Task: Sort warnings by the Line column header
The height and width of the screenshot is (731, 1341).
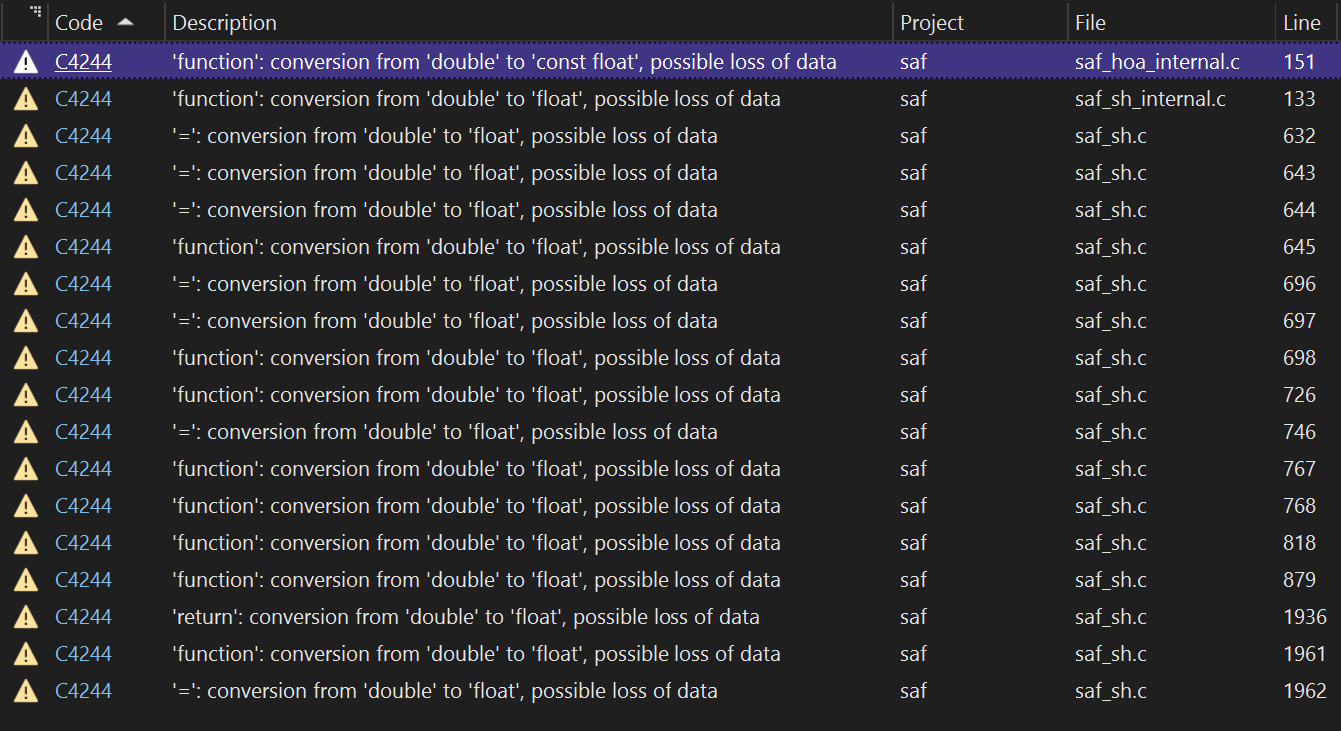Action: [x=1302, y=22]
